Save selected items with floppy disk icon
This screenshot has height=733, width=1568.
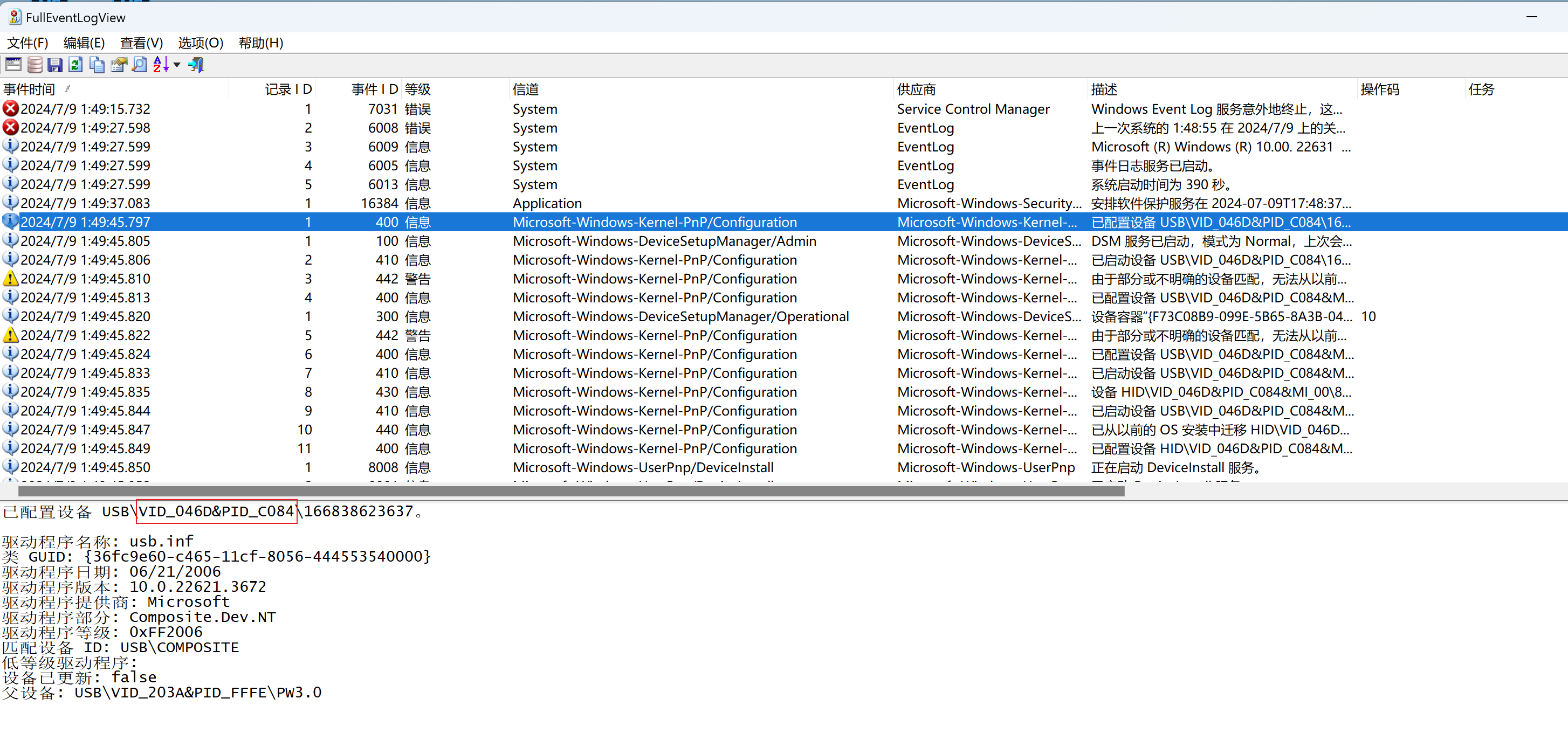[x=55, y=65]
